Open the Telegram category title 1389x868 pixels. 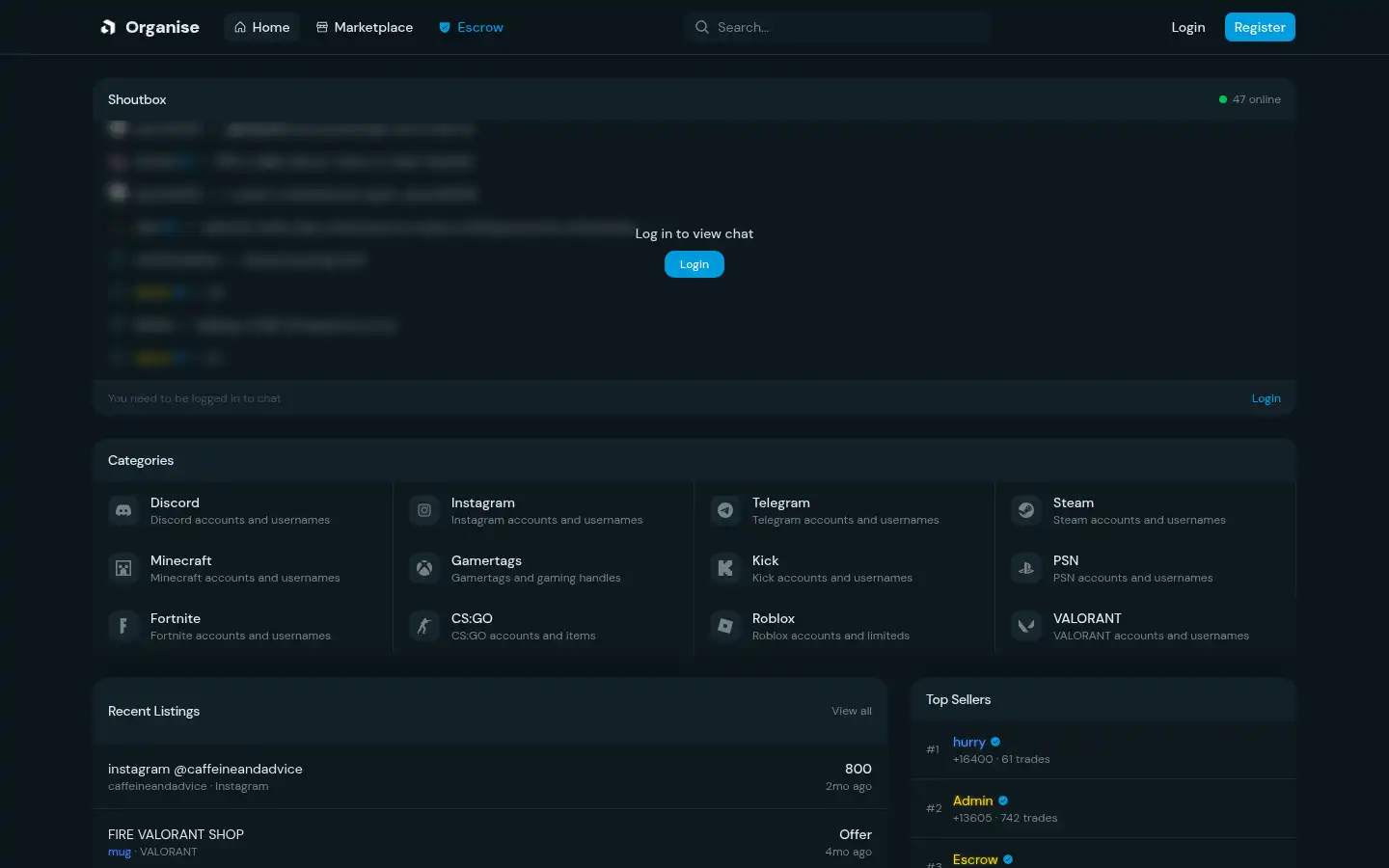781,502
